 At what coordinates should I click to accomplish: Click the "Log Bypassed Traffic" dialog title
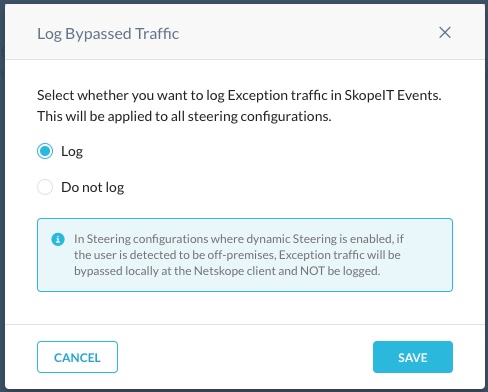pyautogui.click(x=108, y=34)
